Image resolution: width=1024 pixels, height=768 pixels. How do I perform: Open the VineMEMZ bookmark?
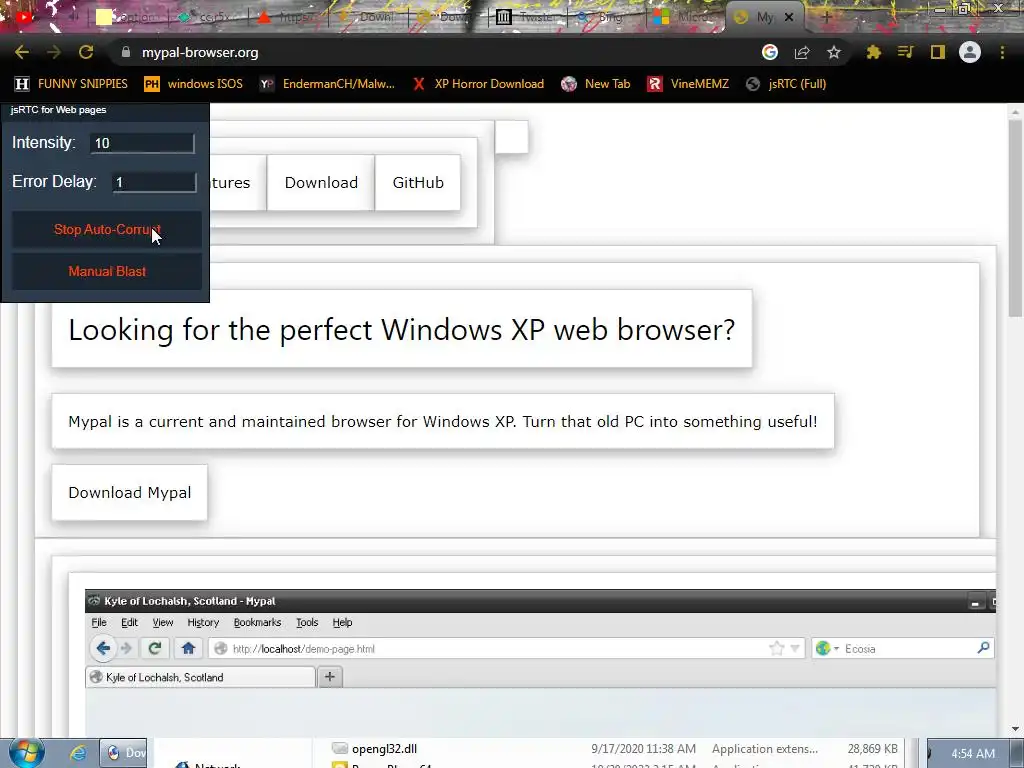(x=688, y=84)
